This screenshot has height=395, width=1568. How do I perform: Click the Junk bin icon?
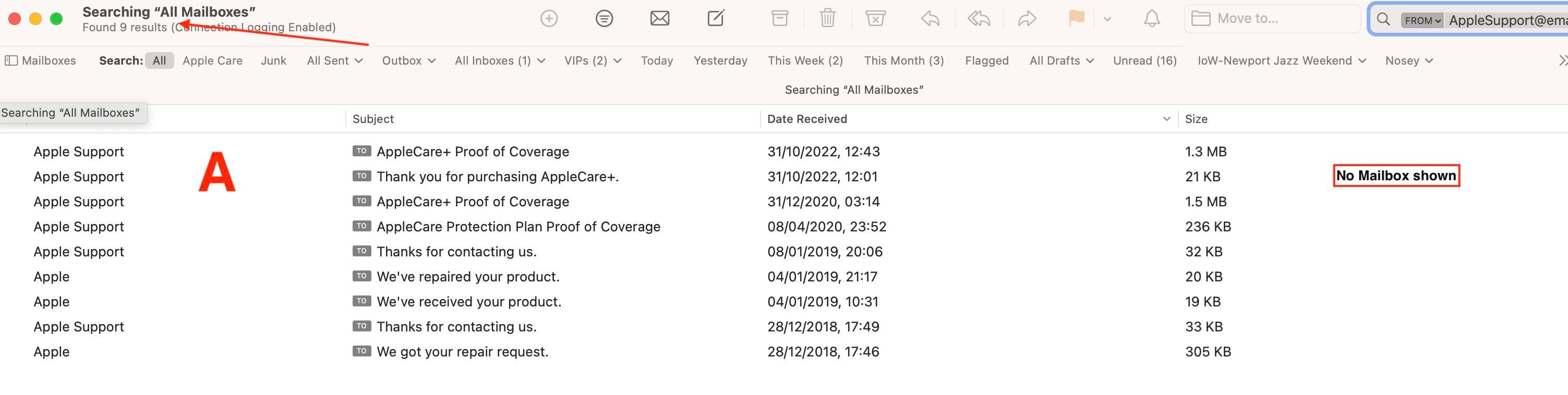coord(875,18)
